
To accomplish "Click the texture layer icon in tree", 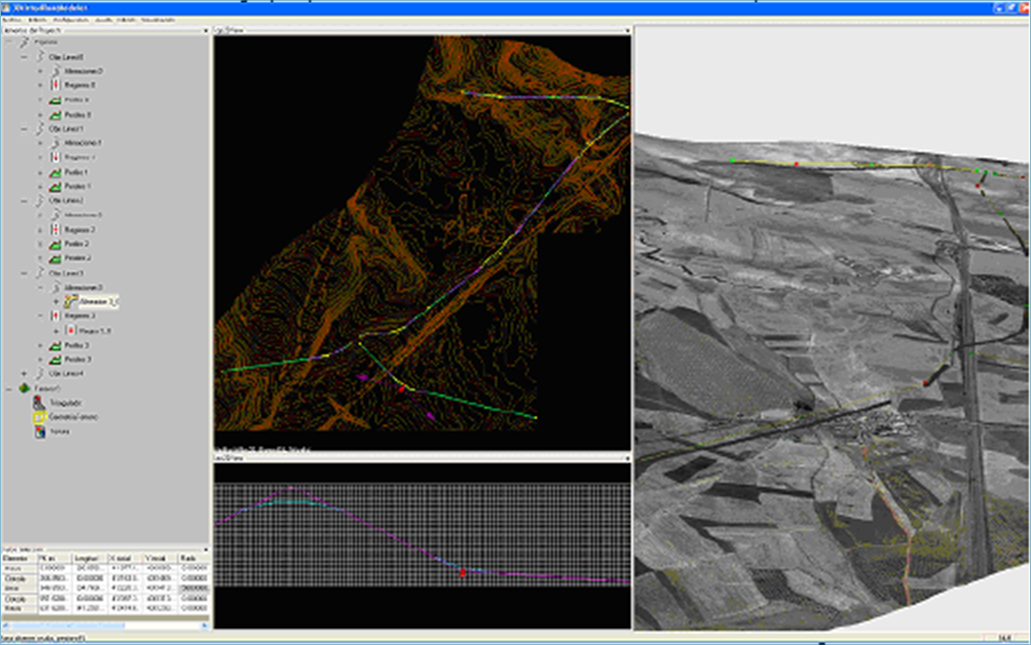I will (39, 432).
